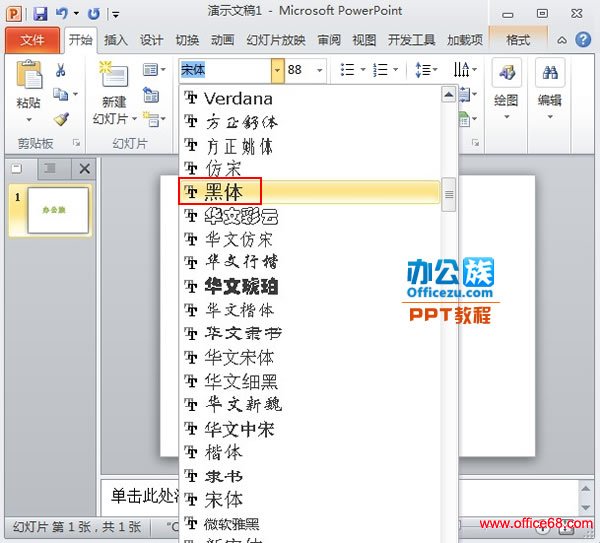Open the slide Layout icon menu
The height and width of the screenshot is (543, 600).
tap(154, 70)
